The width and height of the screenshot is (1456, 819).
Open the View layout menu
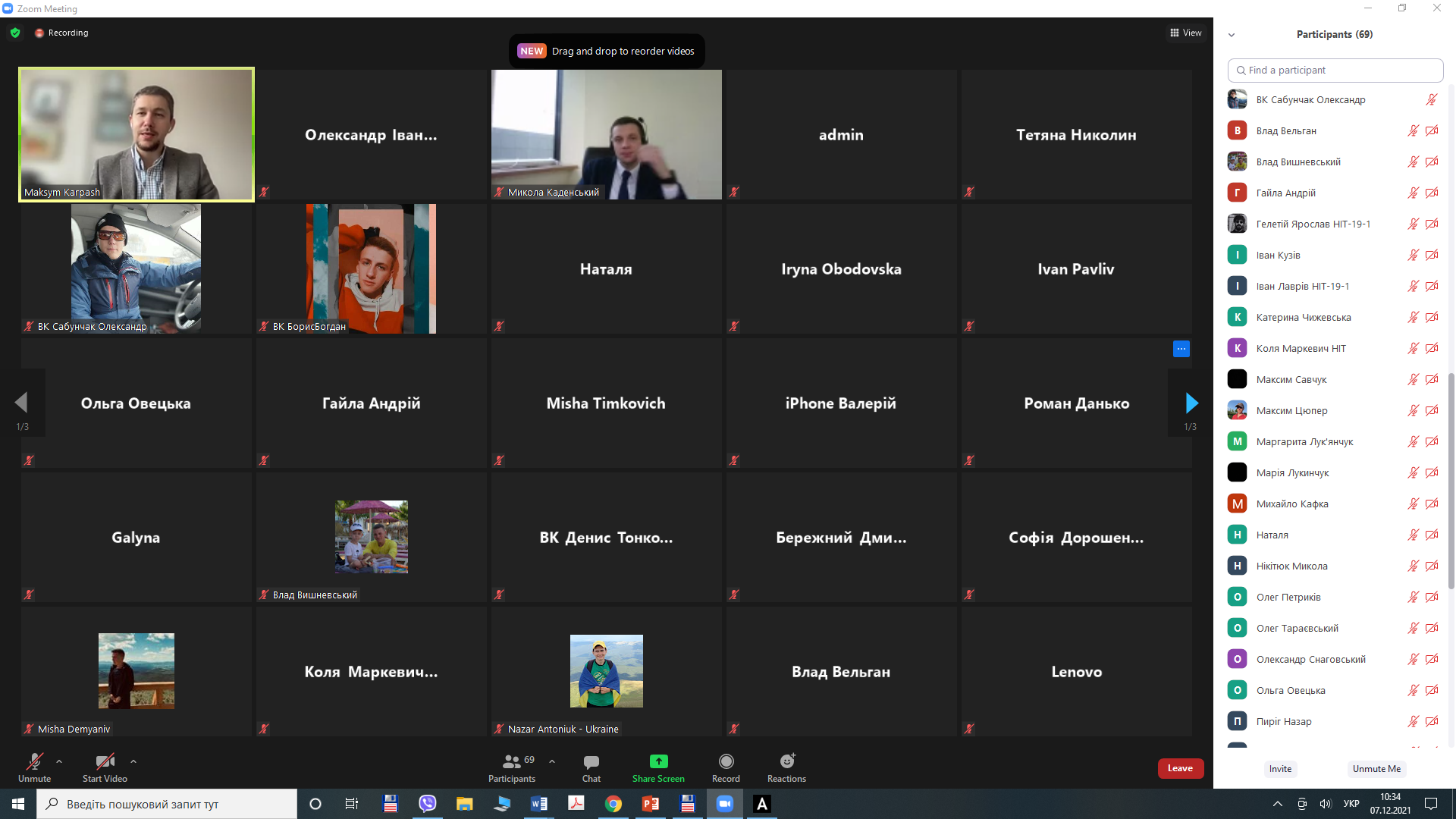click(x=1185, y=33)
